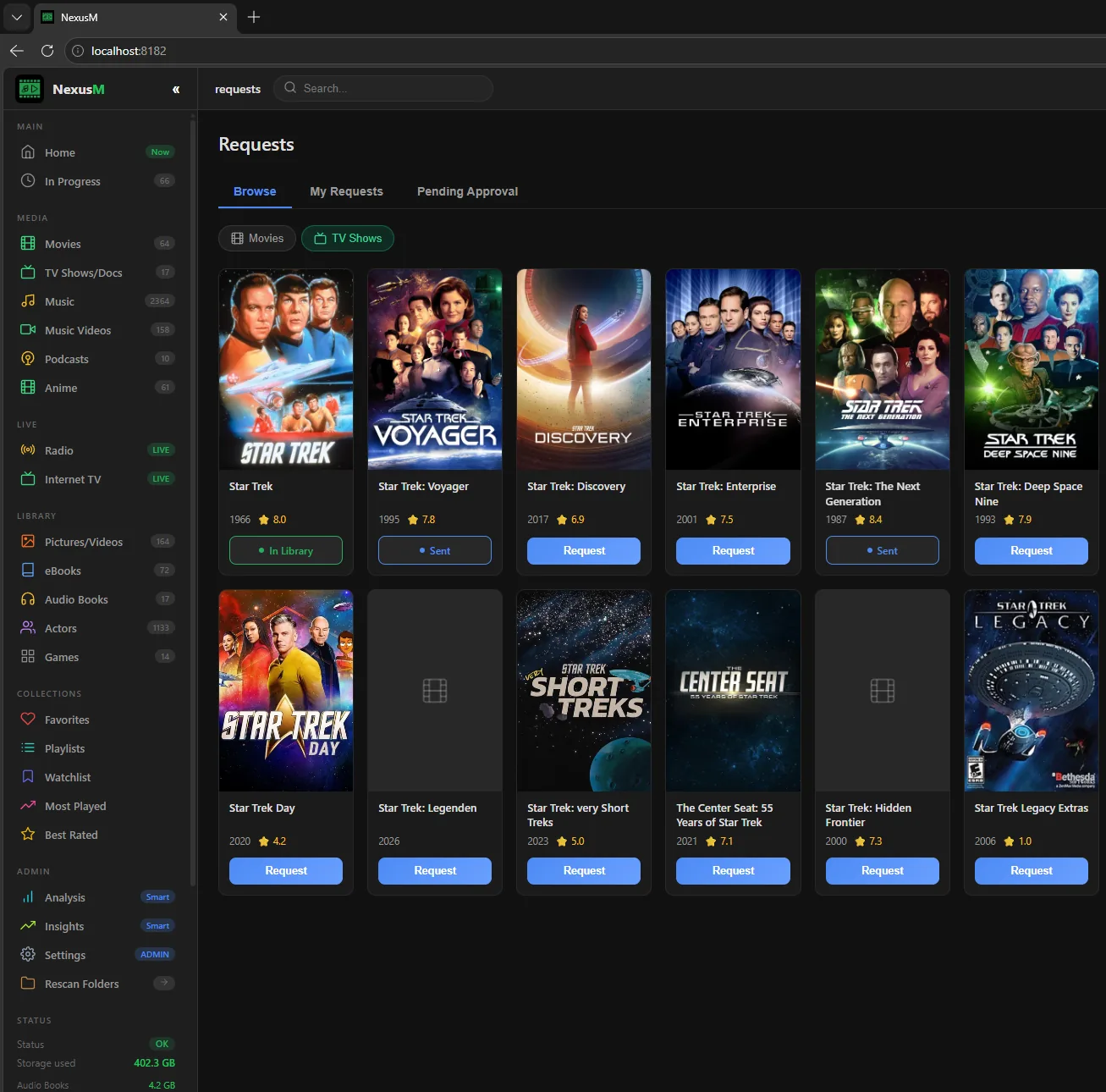
Task: Go back in the browser
Action: 16,51
